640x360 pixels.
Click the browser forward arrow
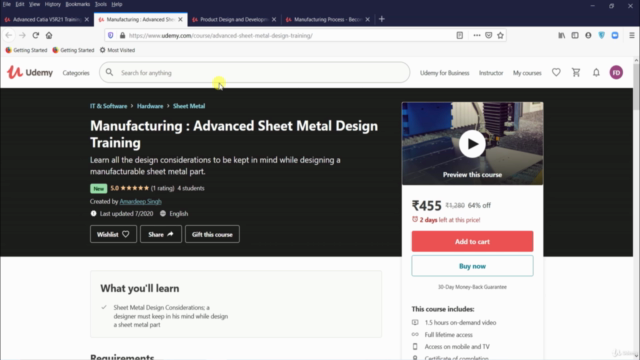(22, 36)
